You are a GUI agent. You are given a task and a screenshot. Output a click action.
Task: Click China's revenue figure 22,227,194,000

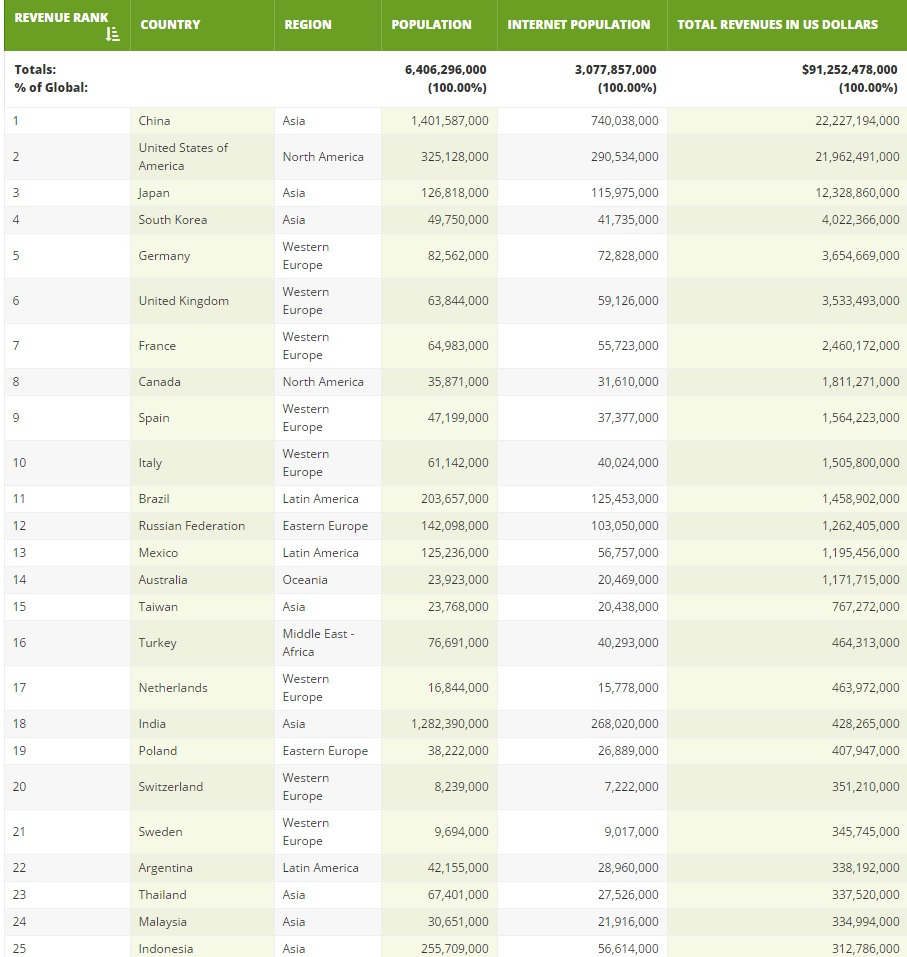click(x=858, y=121)
